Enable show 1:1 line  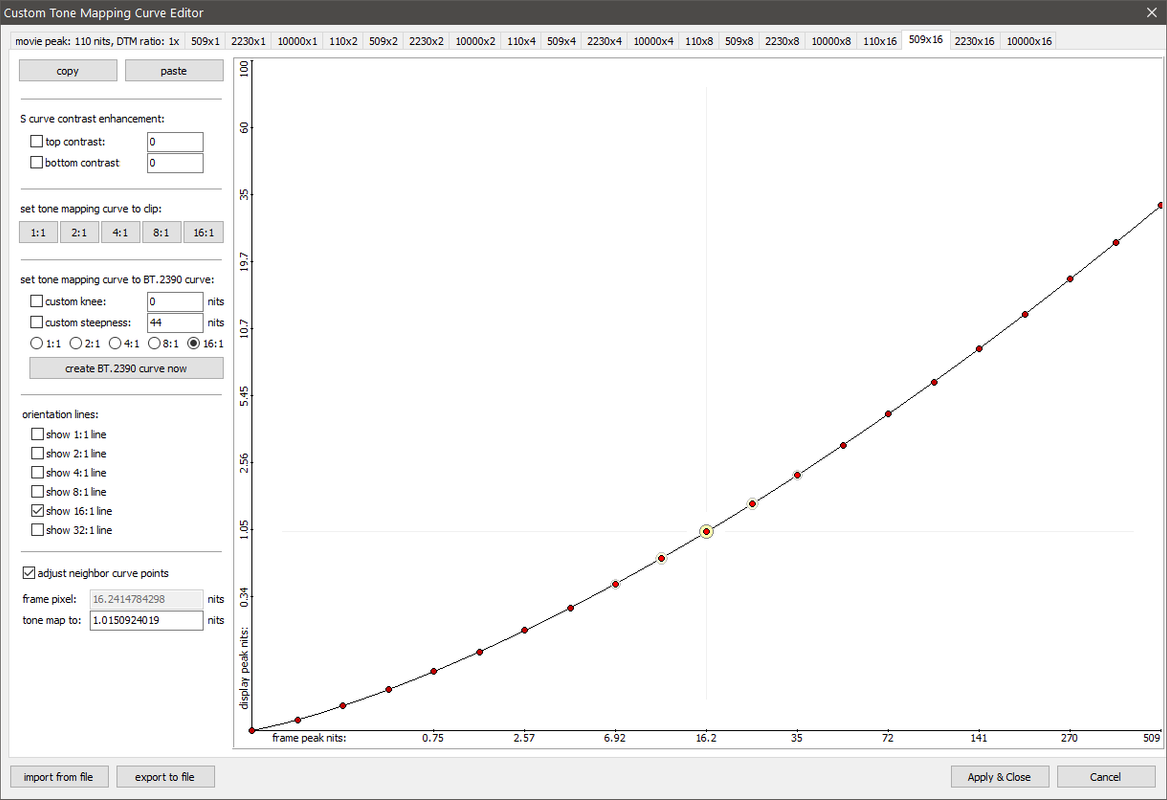click(x=37, y=434)
